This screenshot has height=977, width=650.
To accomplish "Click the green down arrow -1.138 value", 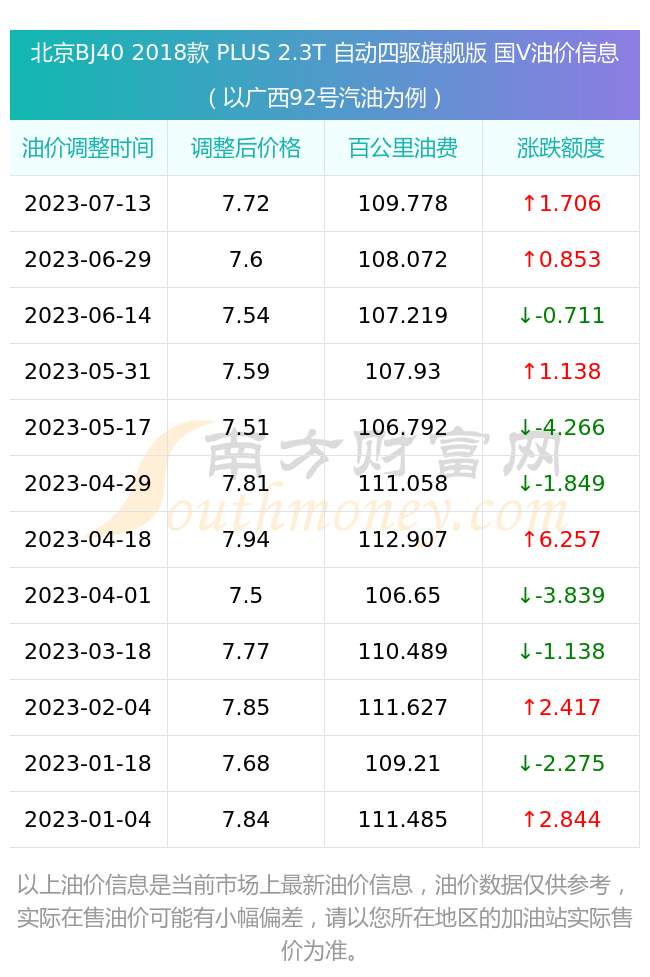I will point(561,651).
